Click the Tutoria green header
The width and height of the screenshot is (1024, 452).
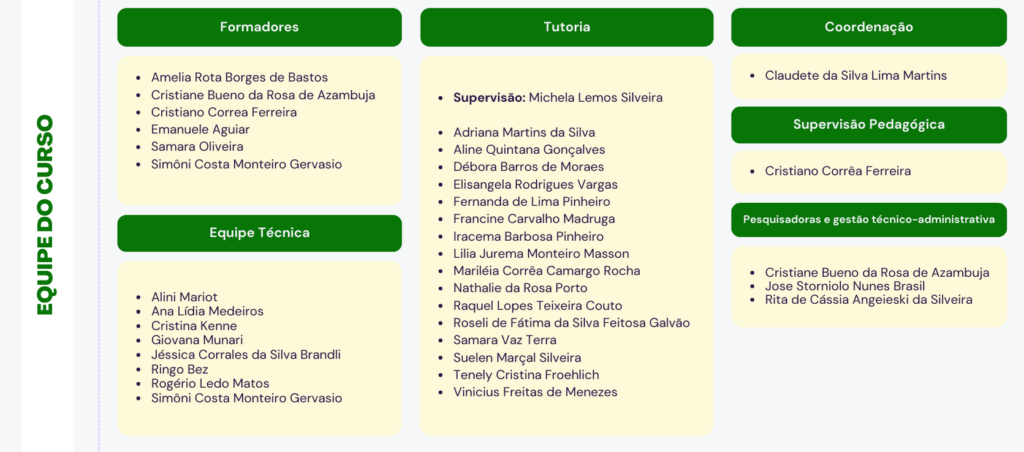pyautogui.click(x=566, y=27)
